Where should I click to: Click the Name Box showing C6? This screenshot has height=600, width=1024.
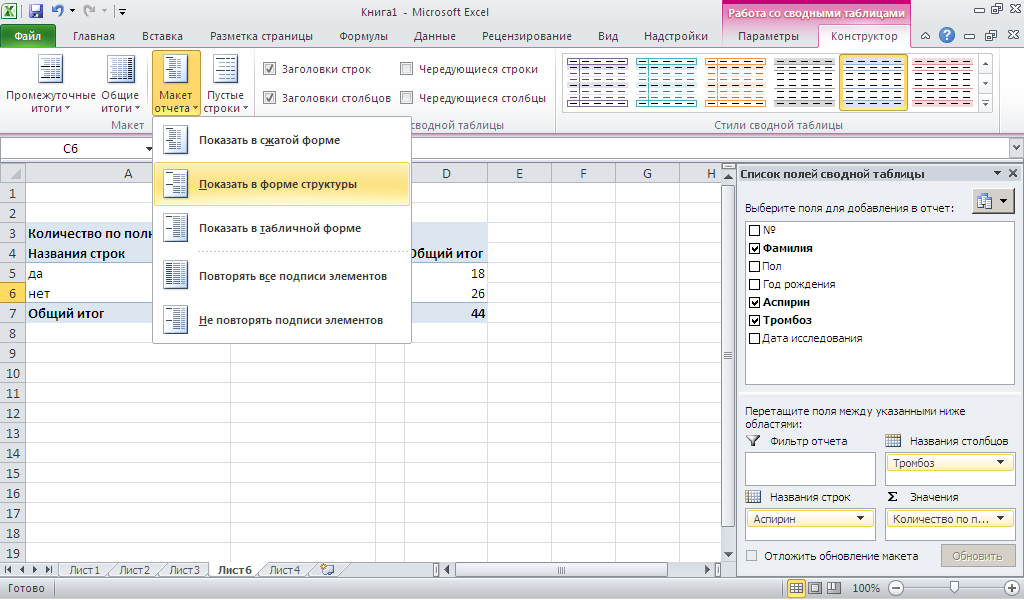(71, 149)
